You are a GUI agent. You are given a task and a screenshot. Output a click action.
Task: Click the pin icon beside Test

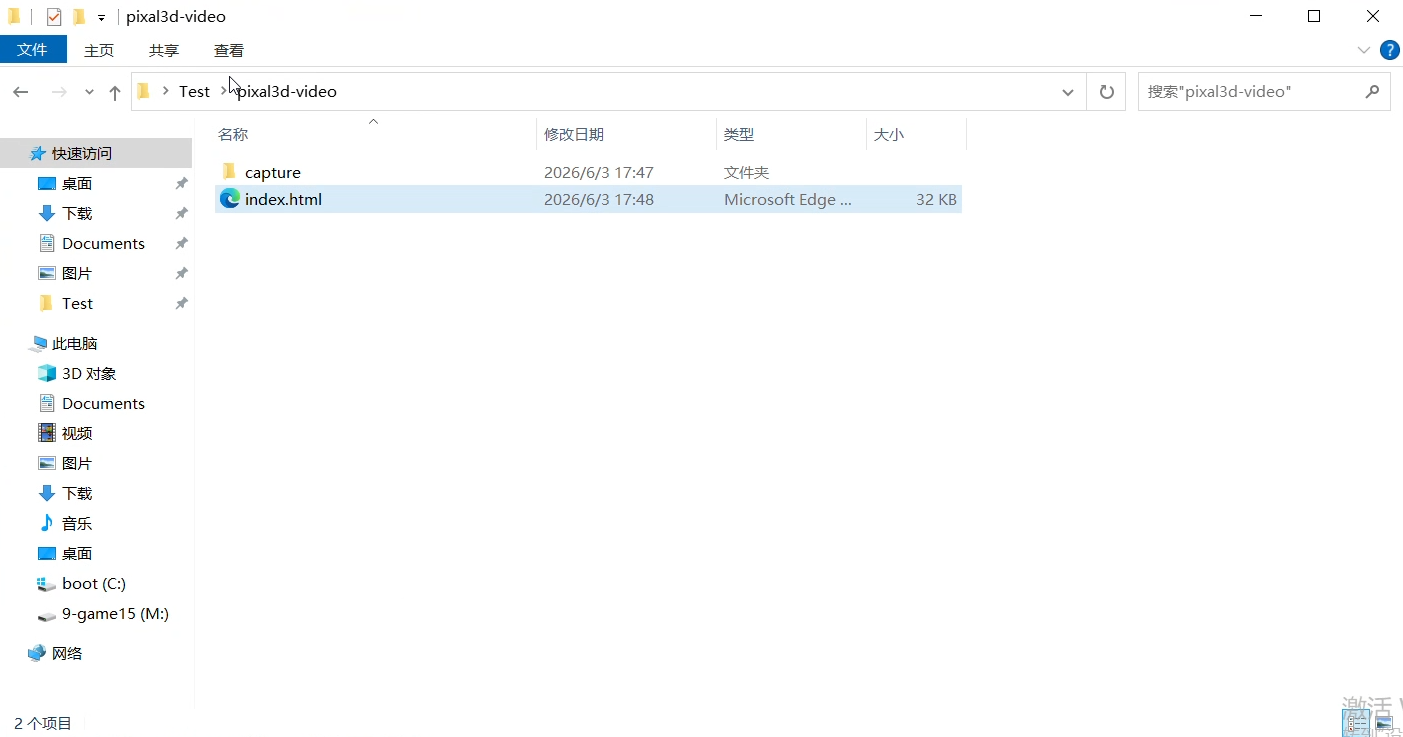[181, 304]
